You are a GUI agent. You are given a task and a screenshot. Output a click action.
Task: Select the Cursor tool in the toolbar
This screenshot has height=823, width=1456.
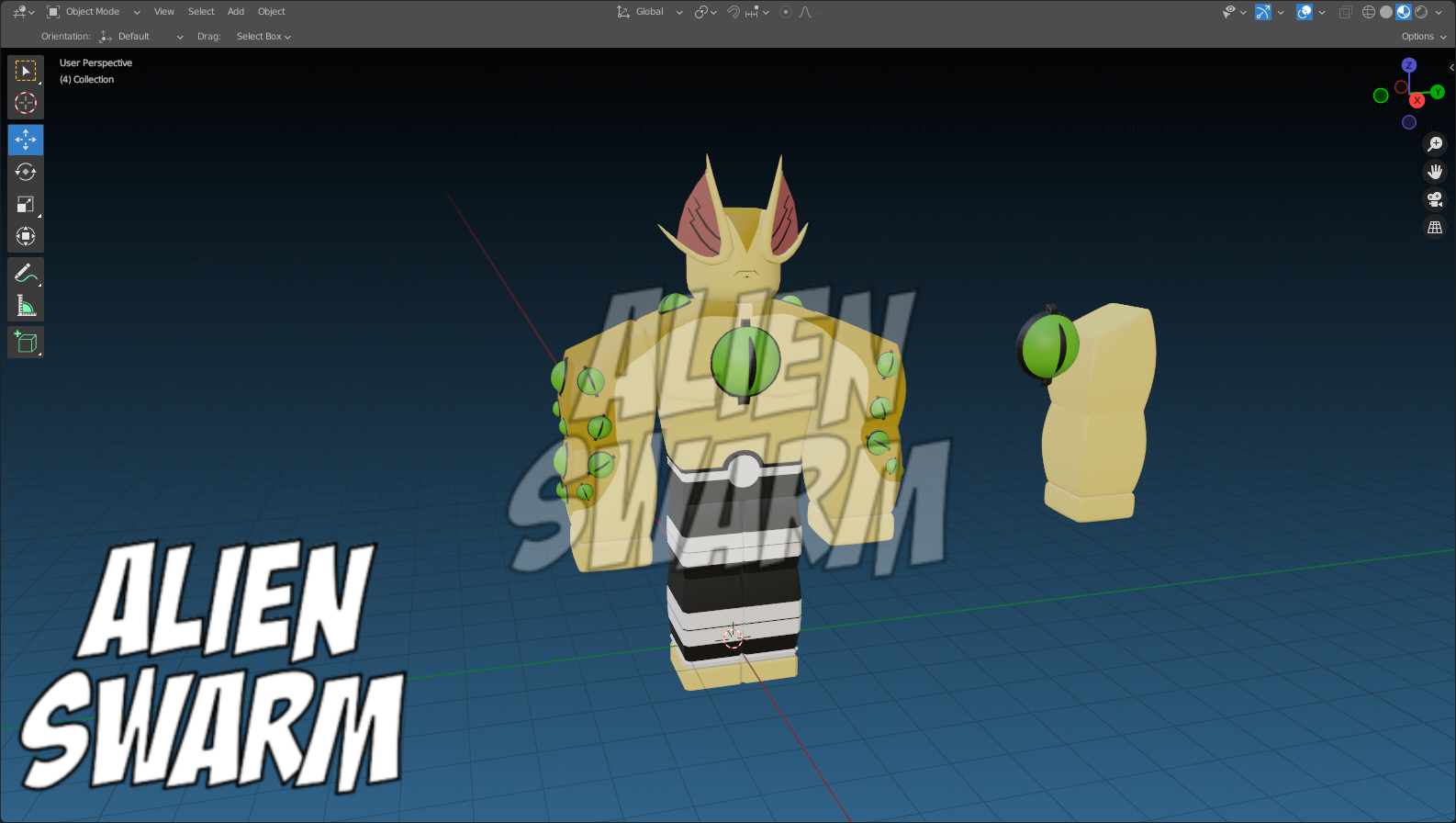click(x=26, y=103)
